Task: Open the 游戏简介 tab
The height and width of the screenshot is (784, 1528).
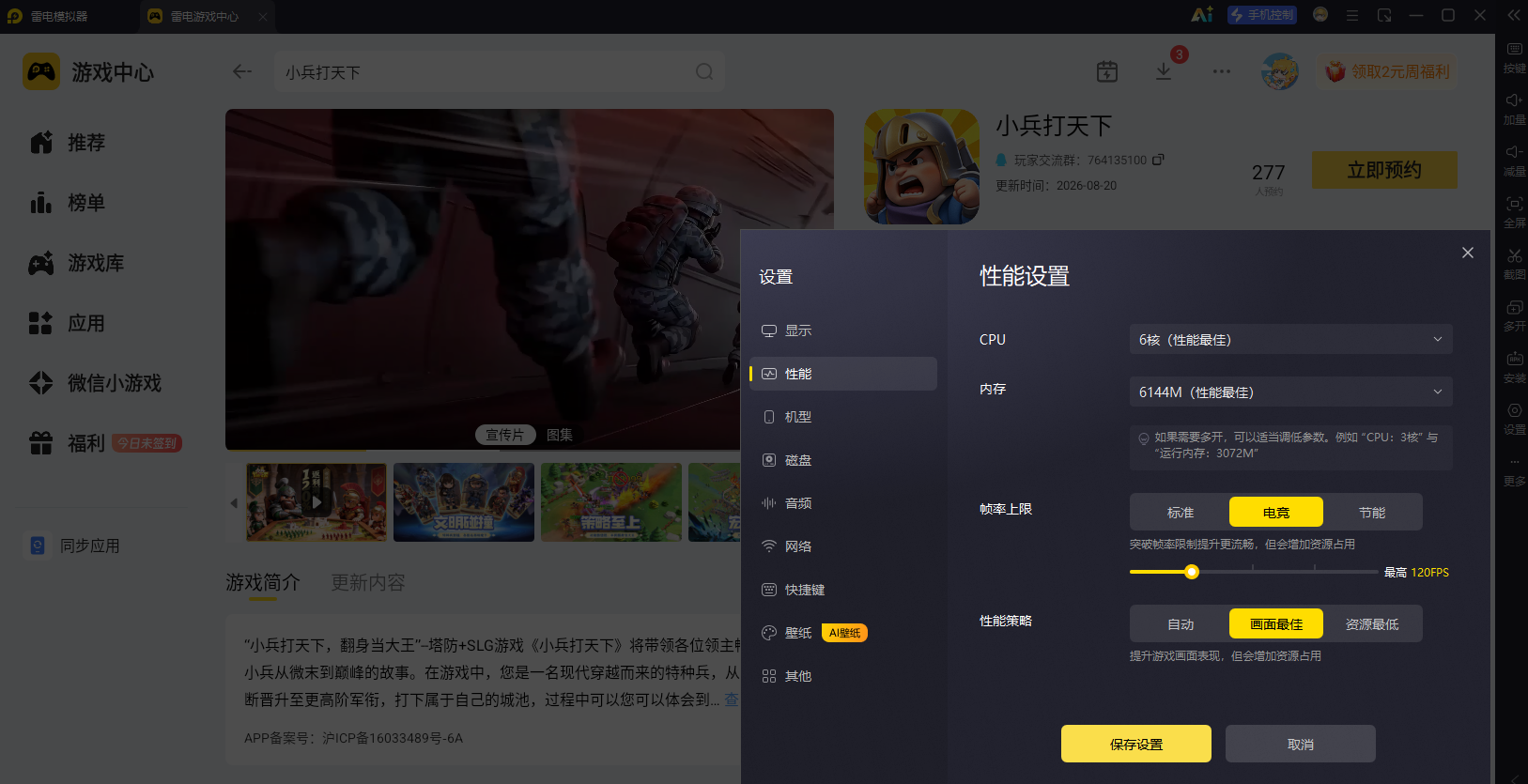Action: click(x=263, y=583)
